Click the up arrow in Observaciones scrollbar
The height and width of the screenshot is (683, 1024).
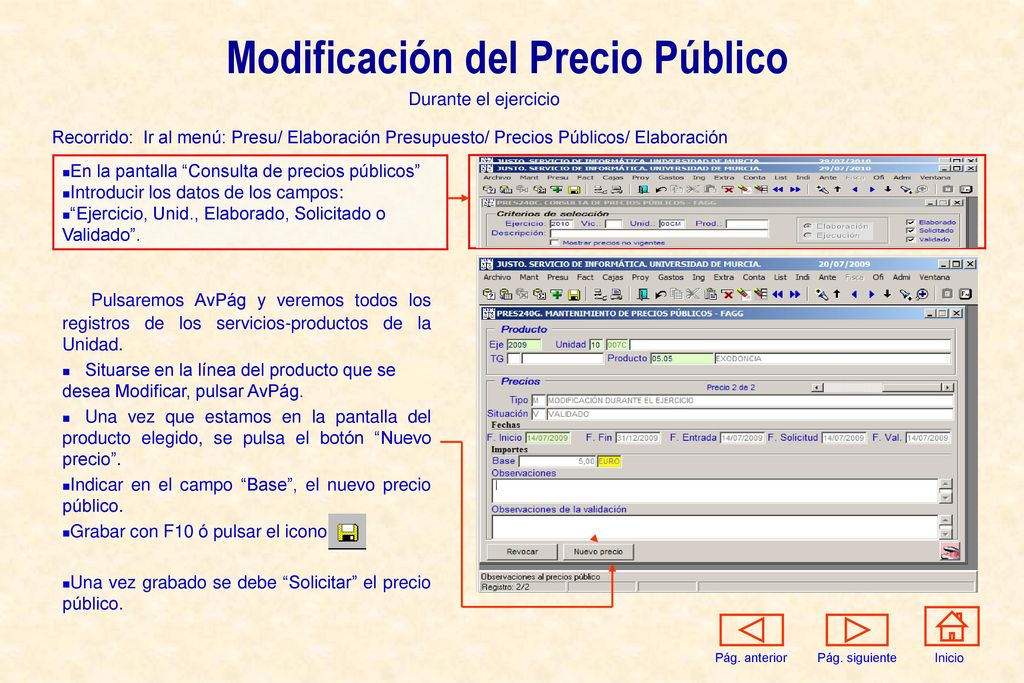pyautogui.click(x=945, y=484)
